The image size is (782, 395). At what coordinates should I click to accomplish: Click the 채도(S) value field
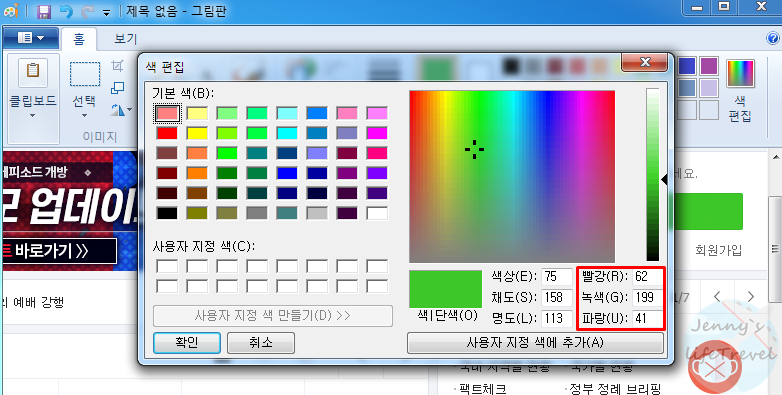pyautogui.click(x=557, y=297)
